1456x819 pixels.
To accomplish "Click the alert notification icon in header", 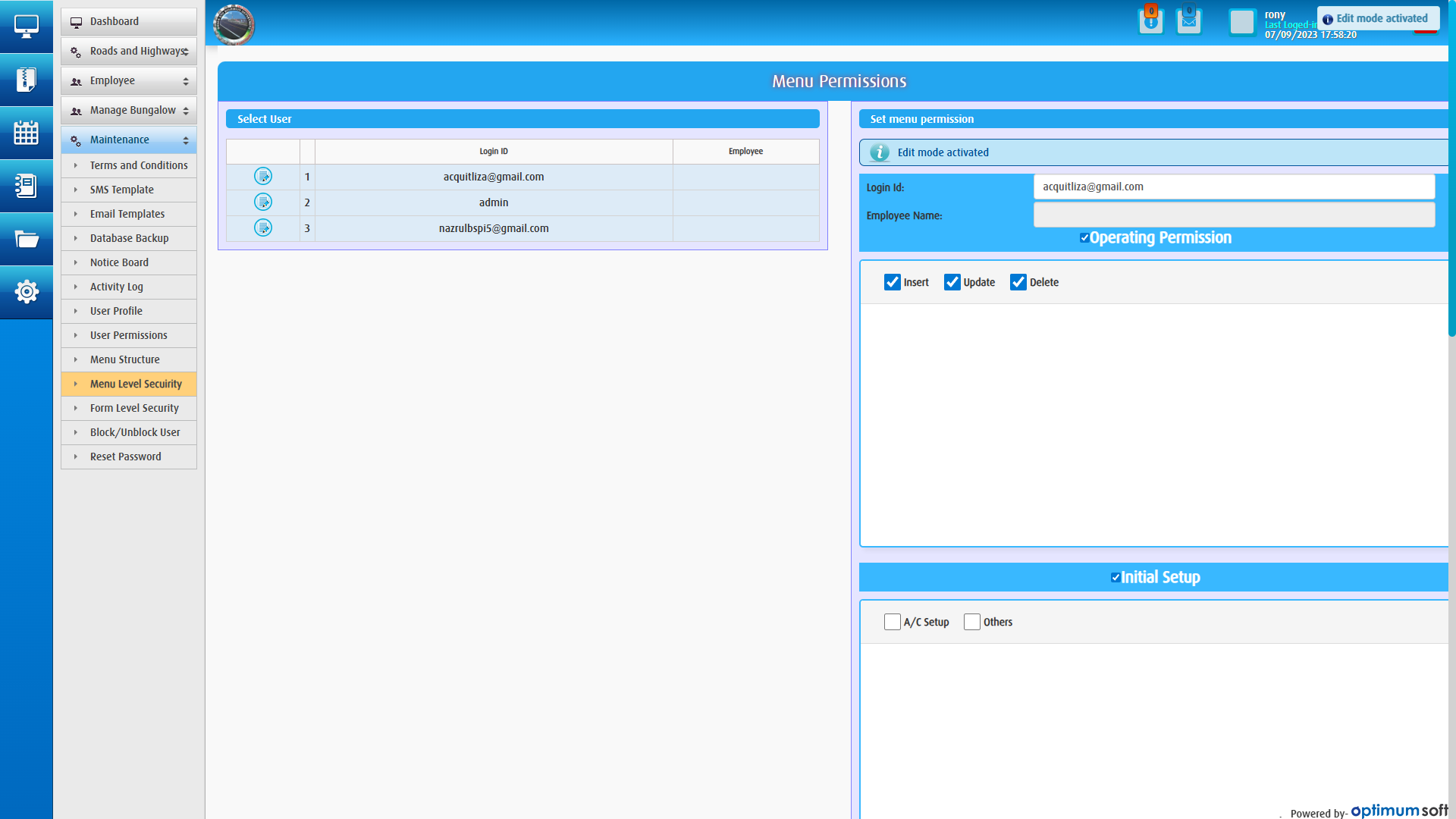I will click(1150, 21).
